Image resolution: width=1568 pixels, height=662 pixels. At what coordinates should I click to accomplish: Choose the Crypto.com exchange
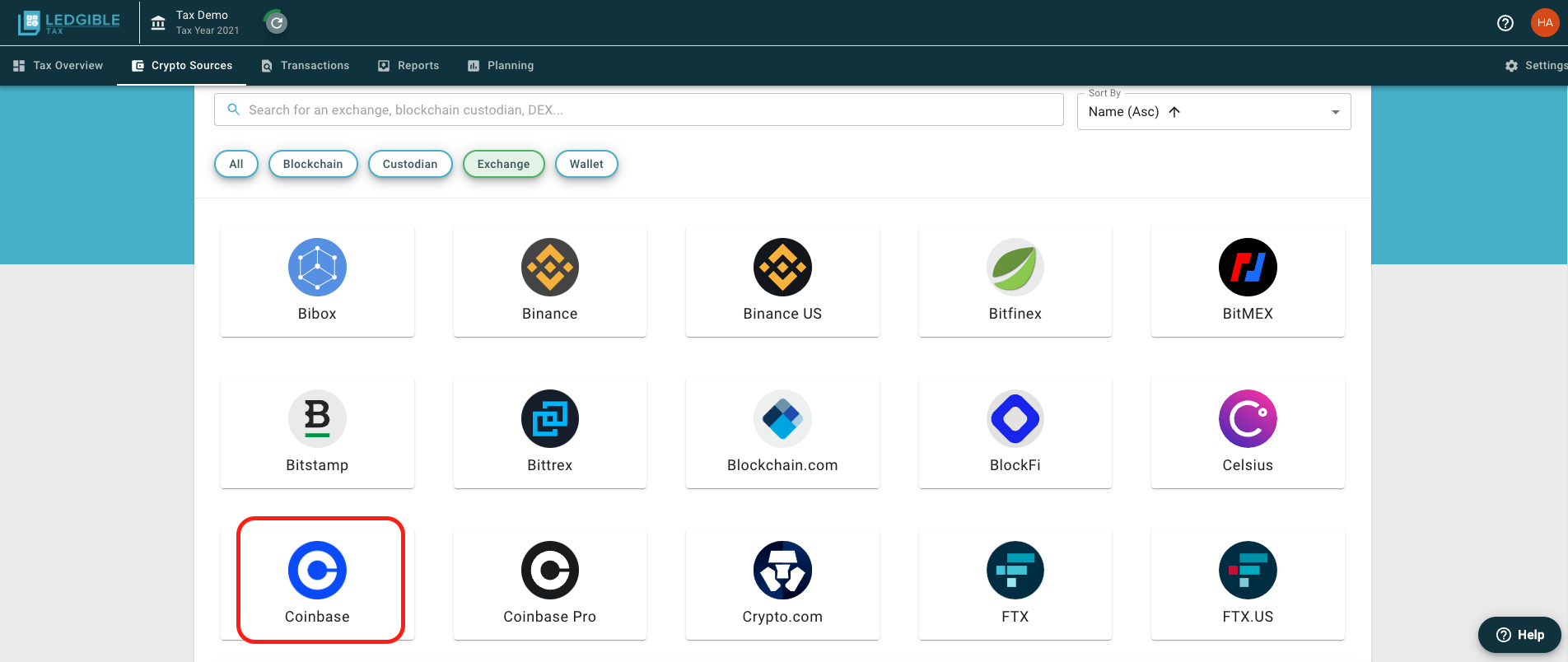click(782, 584)
